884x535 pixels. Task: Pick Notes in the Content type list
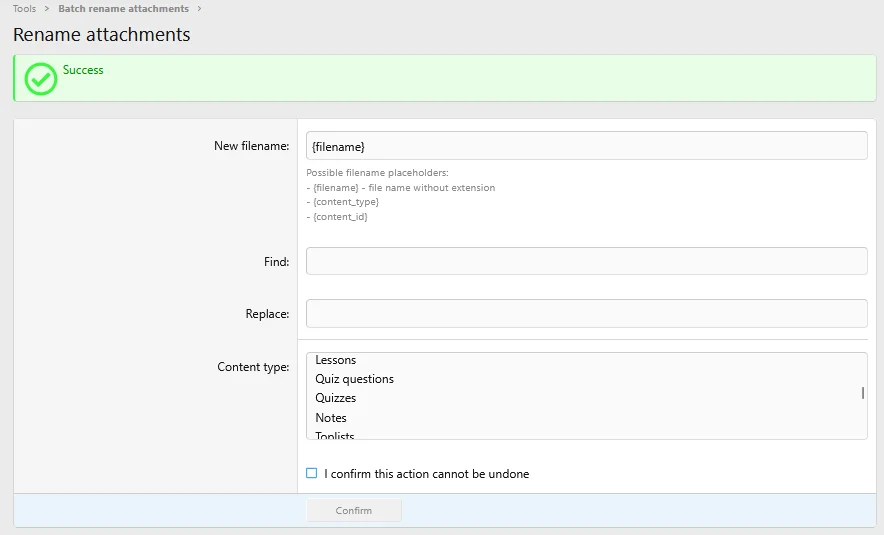click(331, 418)
